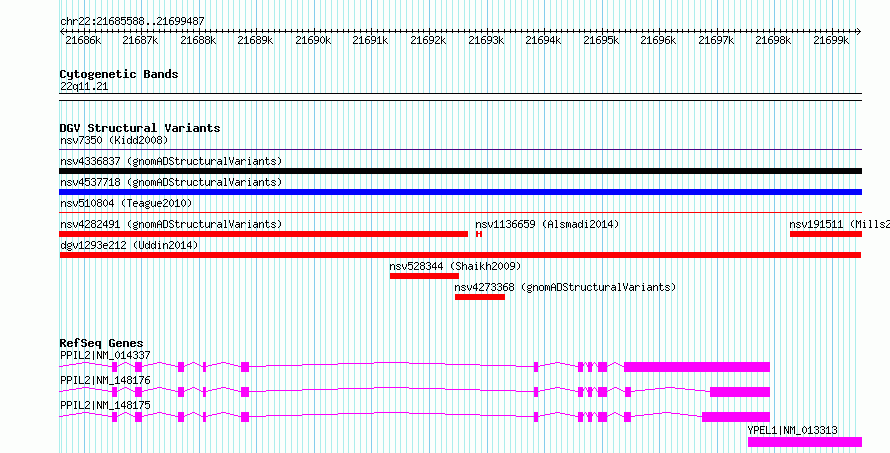The image size is (890, 453).
Task: Open the PPIL2|NM_148175 transcript label
Action: click(105, 405)
